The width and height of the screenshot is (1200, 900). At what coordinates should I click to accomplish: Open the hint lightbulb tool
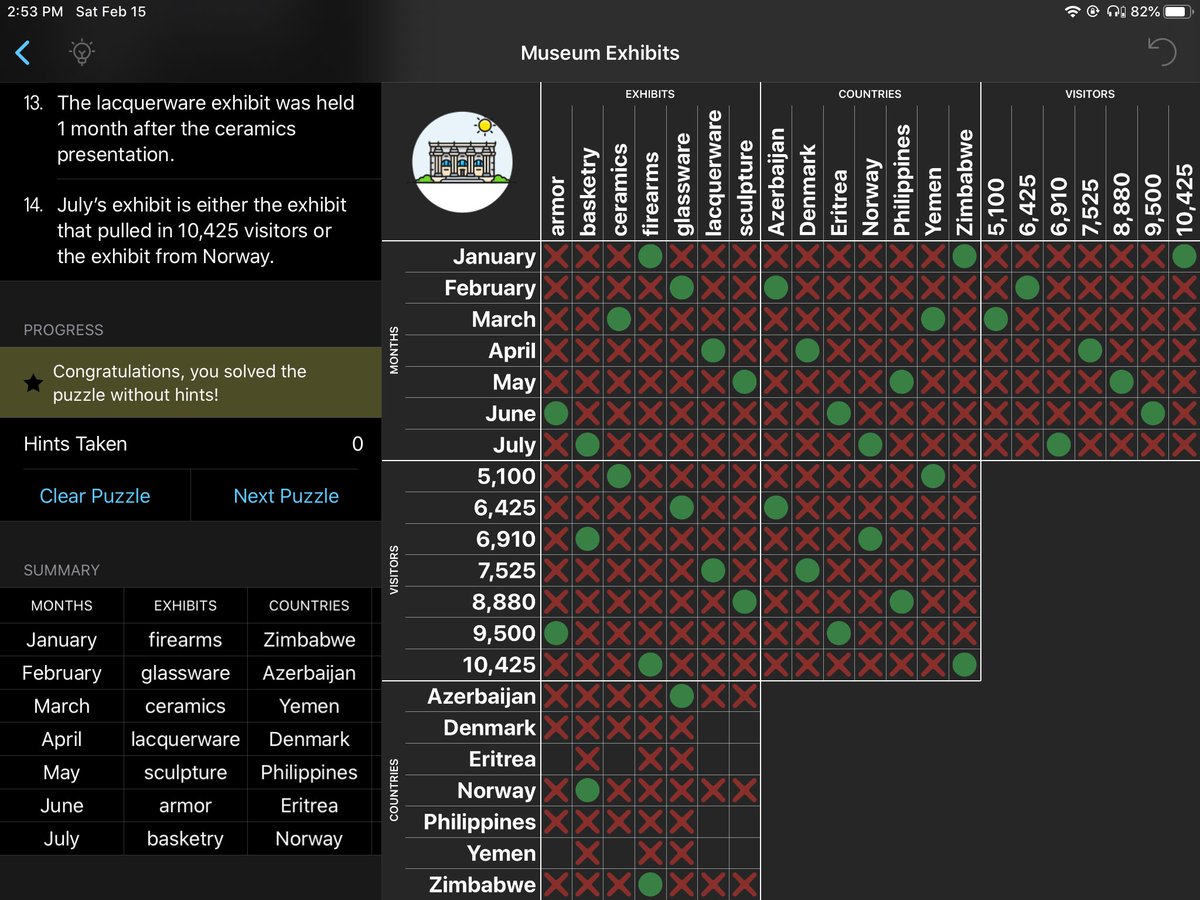[x=82, y=53]
